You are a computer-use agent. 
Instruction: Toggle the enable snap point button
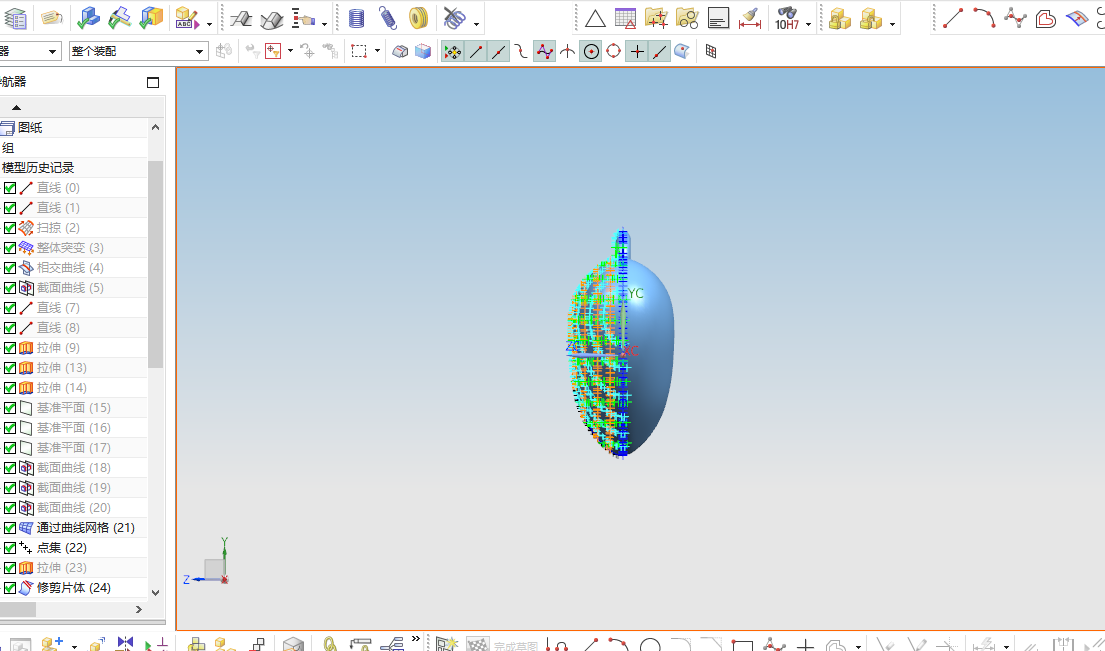(452, 51)
